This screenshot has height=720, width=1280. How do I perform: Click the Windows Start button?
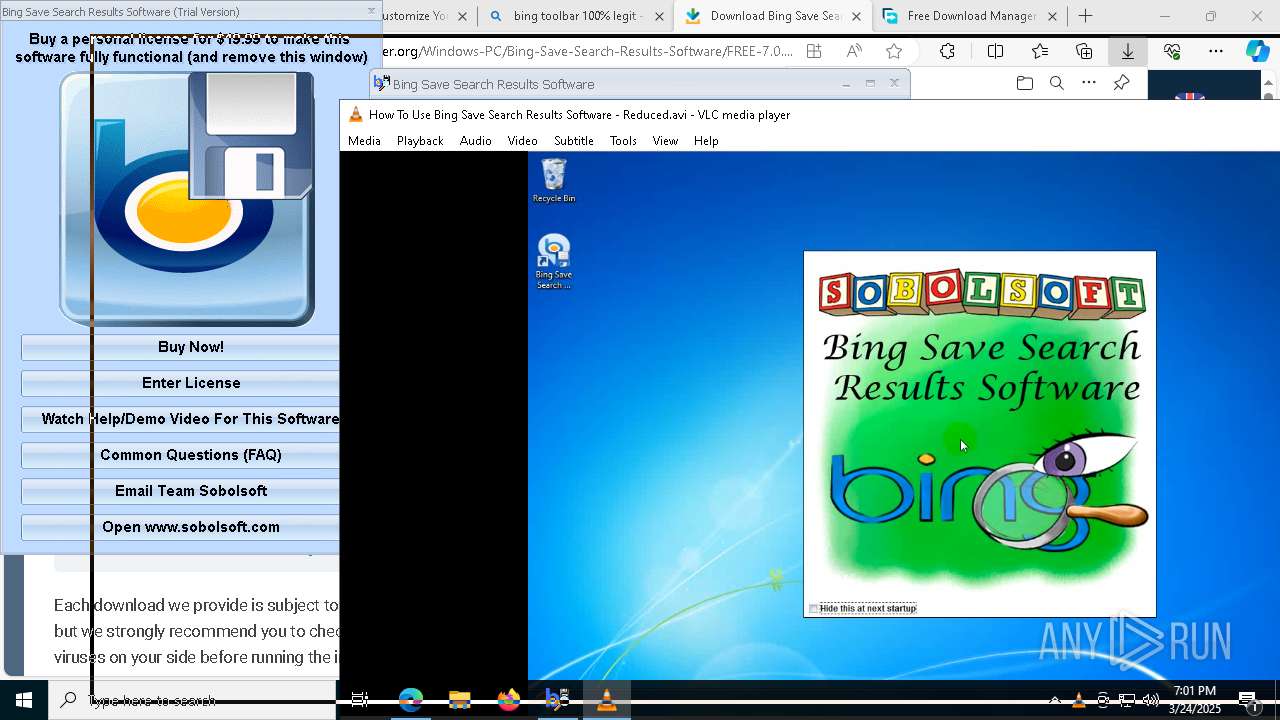coord(24,700)
